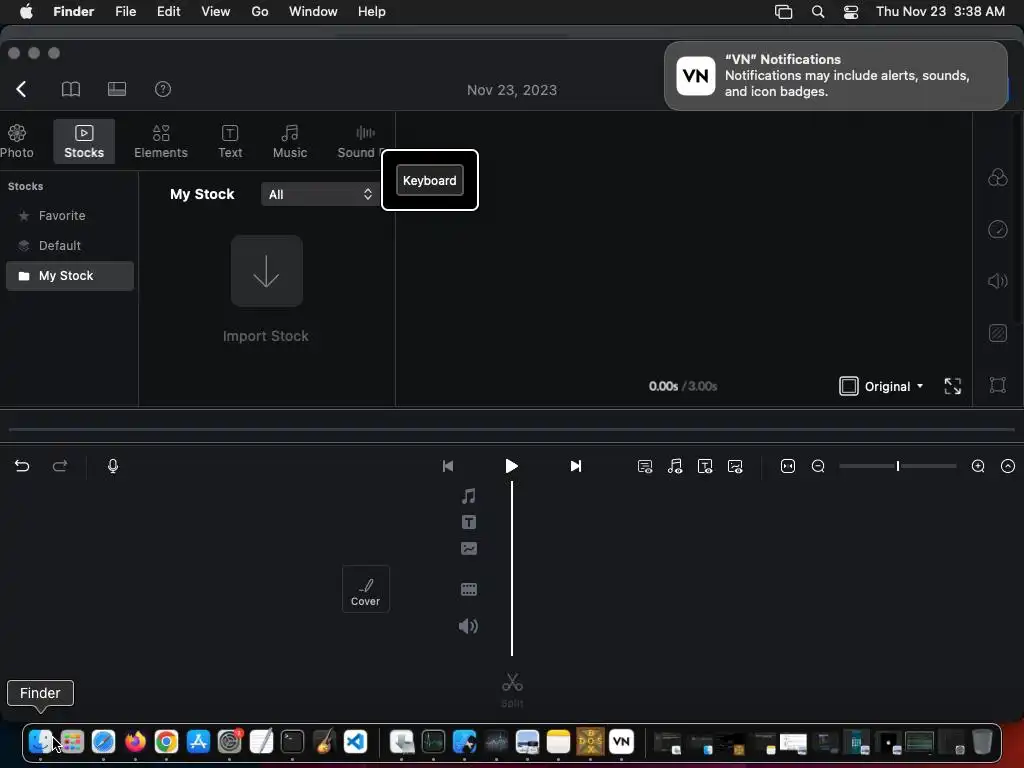1024x768 pixels.
Task: Click the VN Notifications banner
Action: coord(835,76)
